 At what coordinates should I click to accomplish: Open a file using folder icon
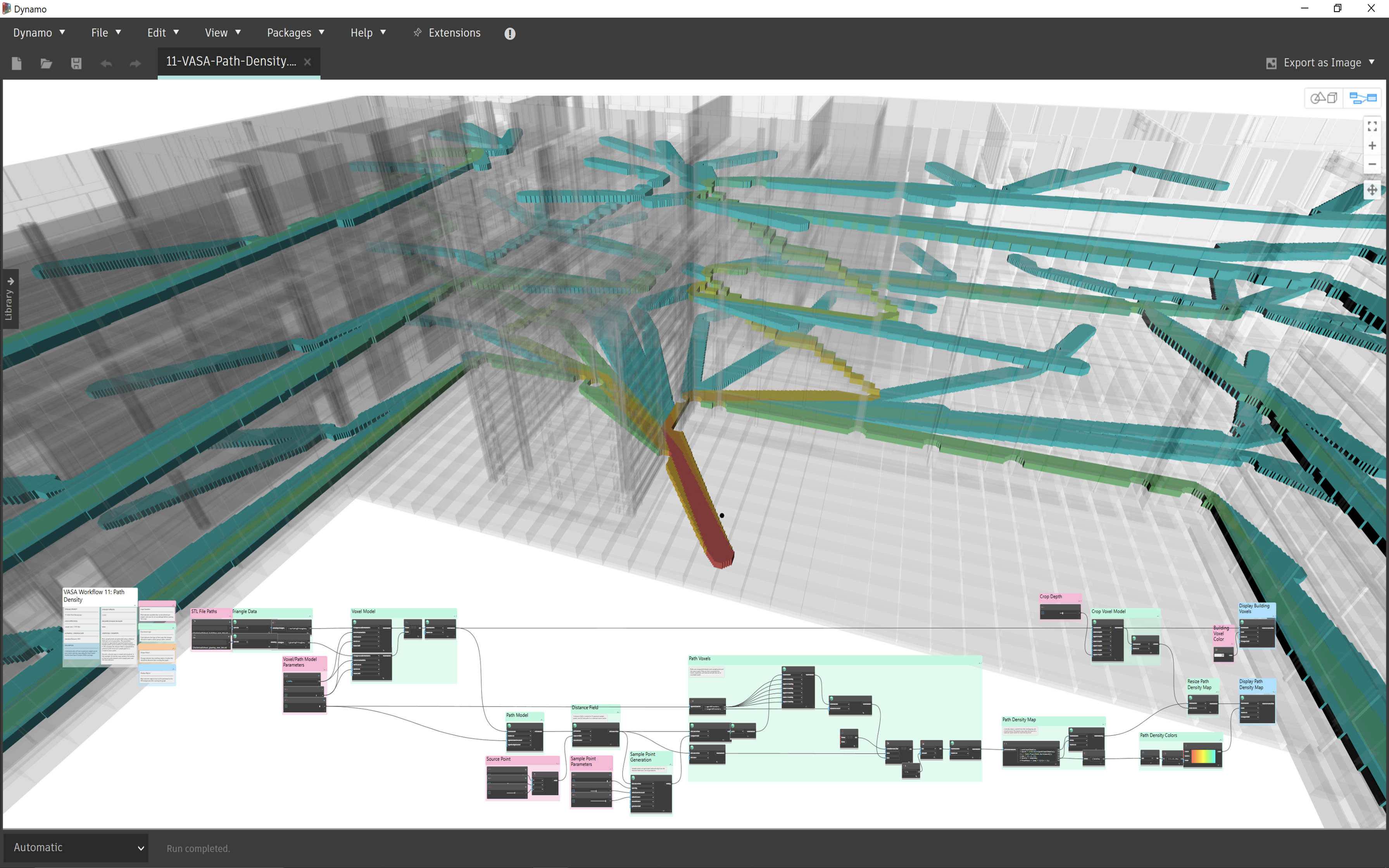[47, 63]
